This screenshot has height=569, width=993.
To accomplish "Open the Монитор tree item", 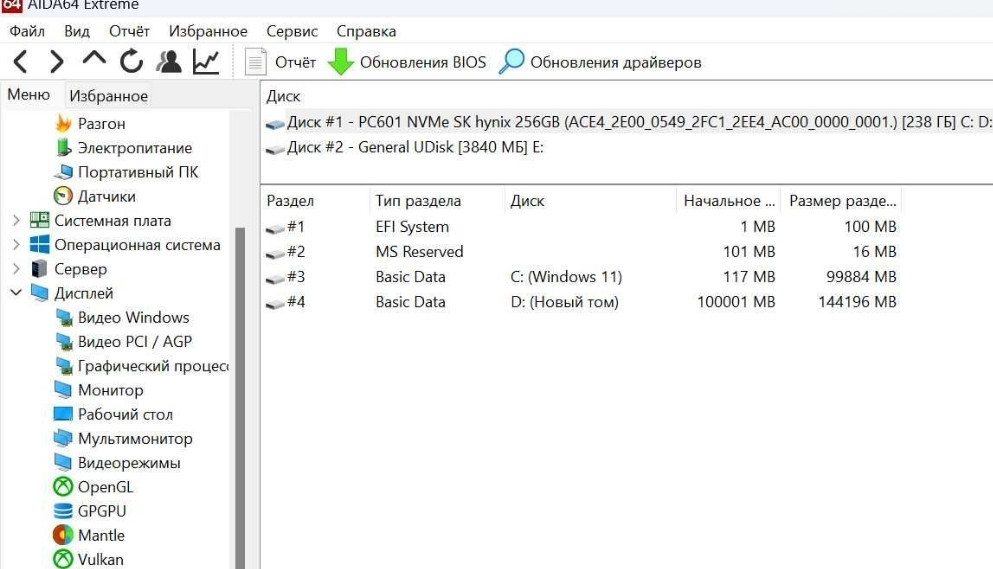I will pos(111,390).
